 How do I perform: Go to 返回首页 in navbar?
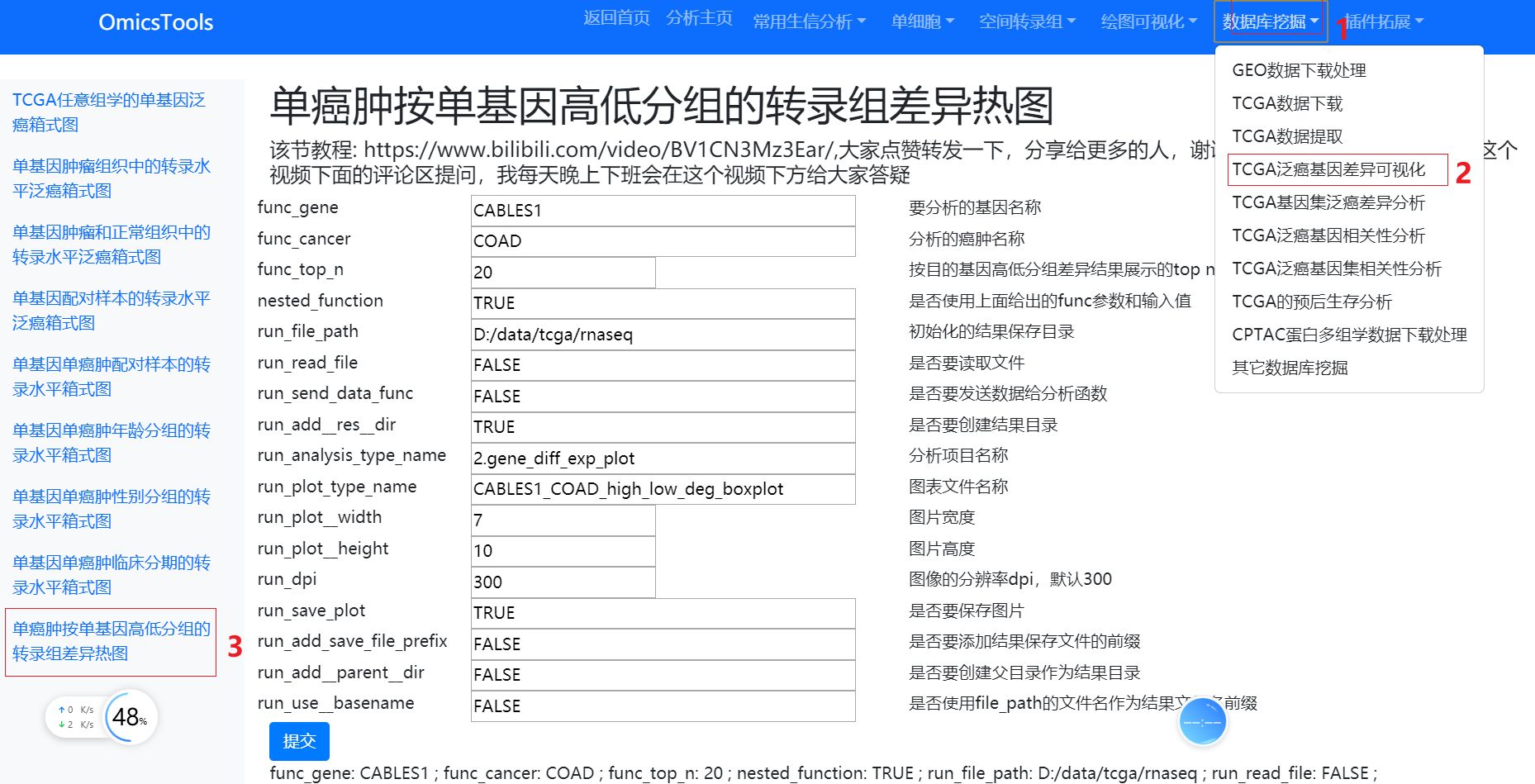[616, 19]
